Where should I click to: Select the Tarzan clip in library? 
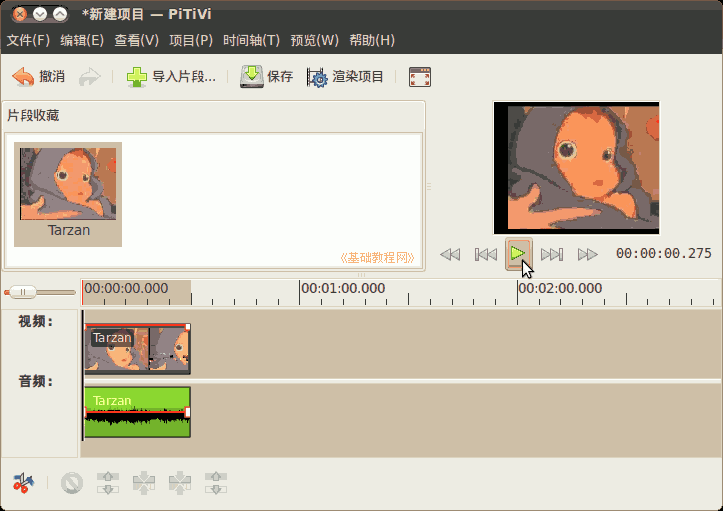pyautogui.click(x=68, y=194)
